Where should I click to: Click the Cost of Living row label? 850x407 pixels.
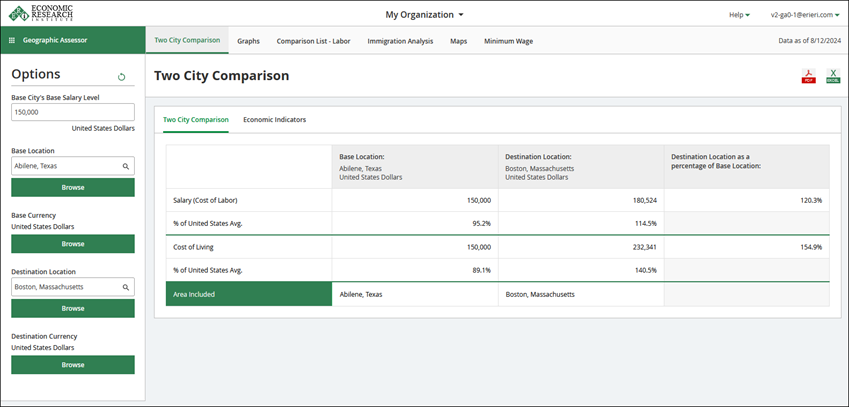tap(194, 247)
